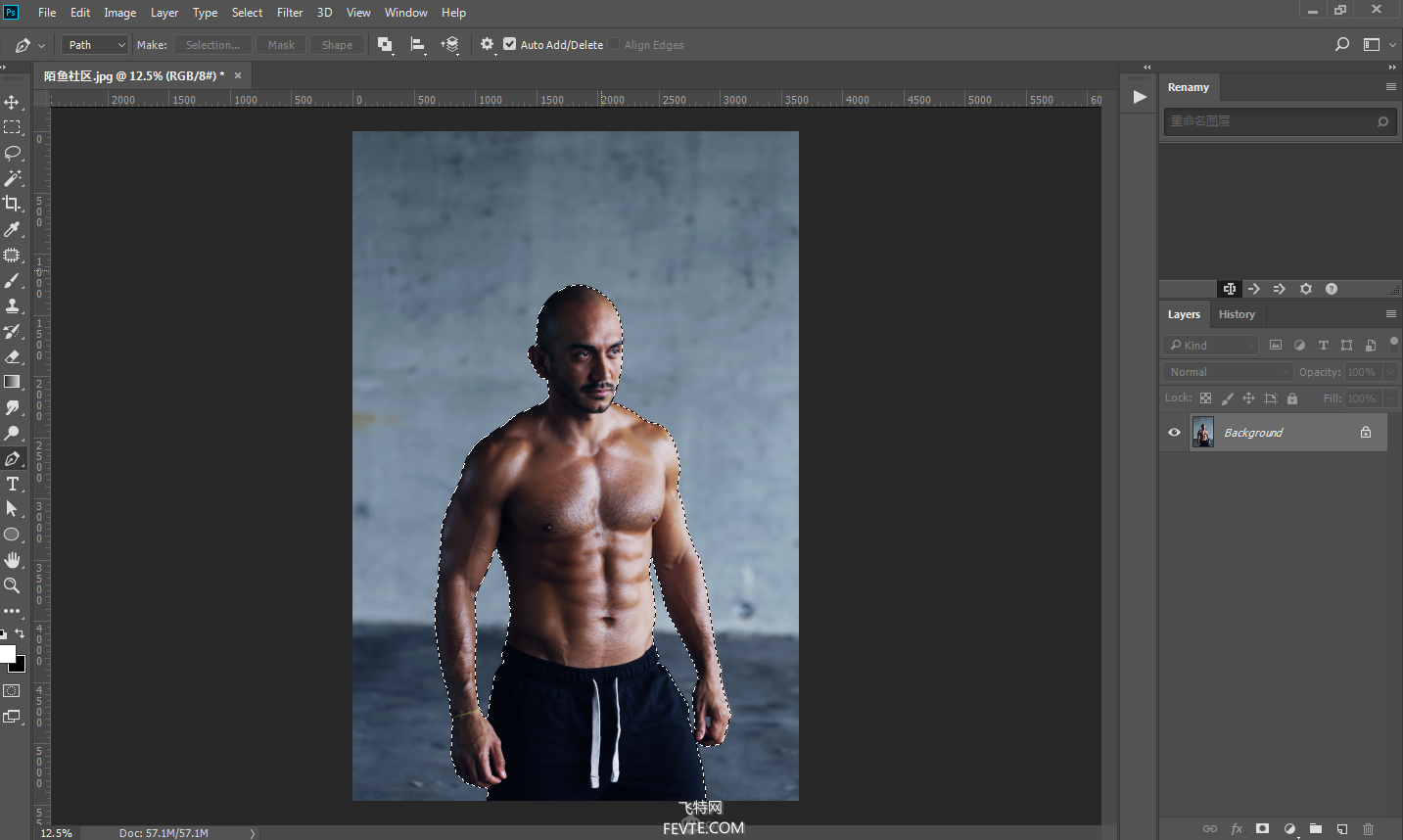Viewport: 1403px width, 840px height.
Task: Toggle Quick Mask mode
Action: coord(12,690)
